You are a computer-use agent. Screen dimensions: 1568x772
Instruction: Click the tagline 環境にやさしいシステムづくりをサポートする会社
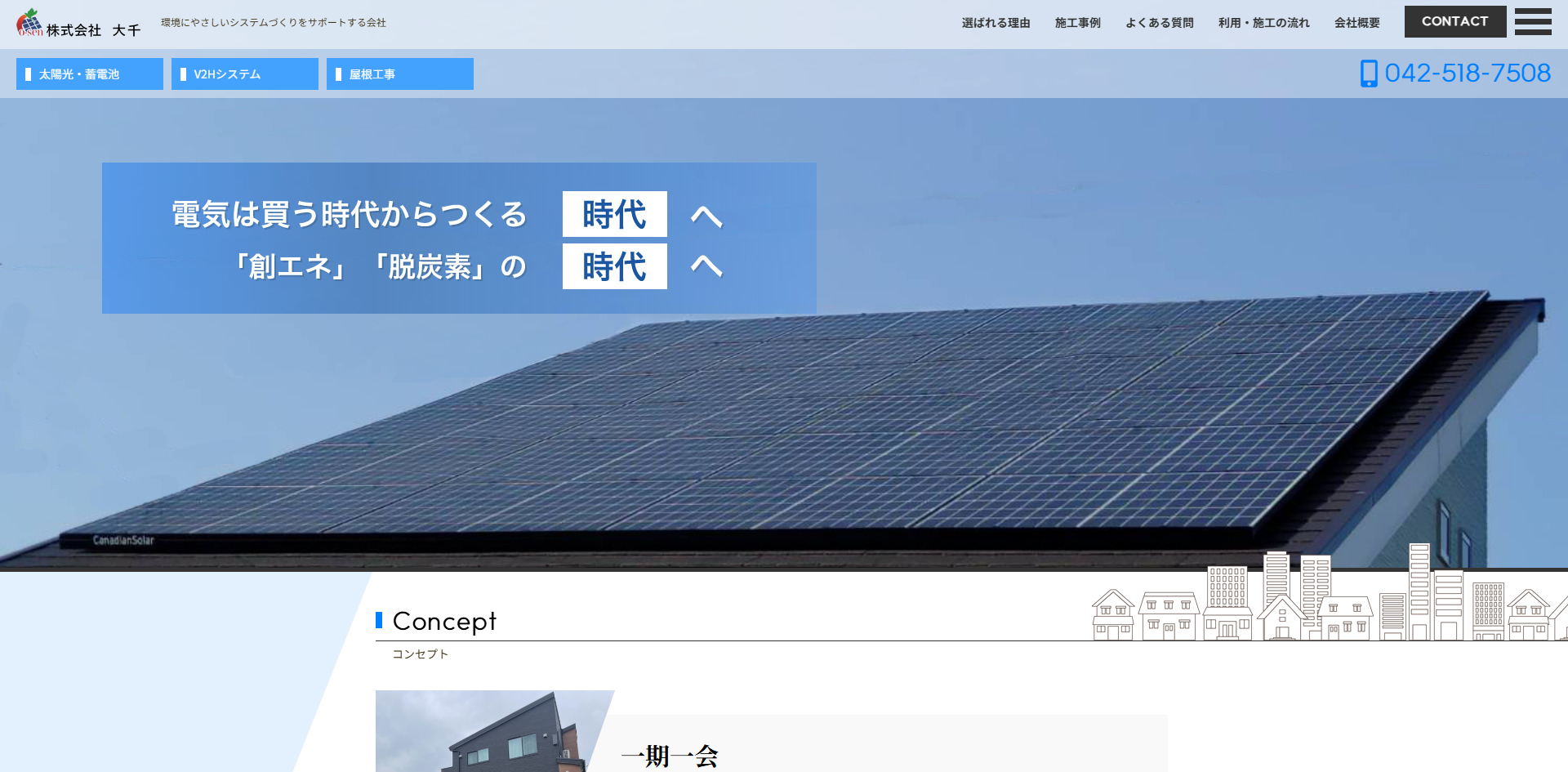click(274, 23)
